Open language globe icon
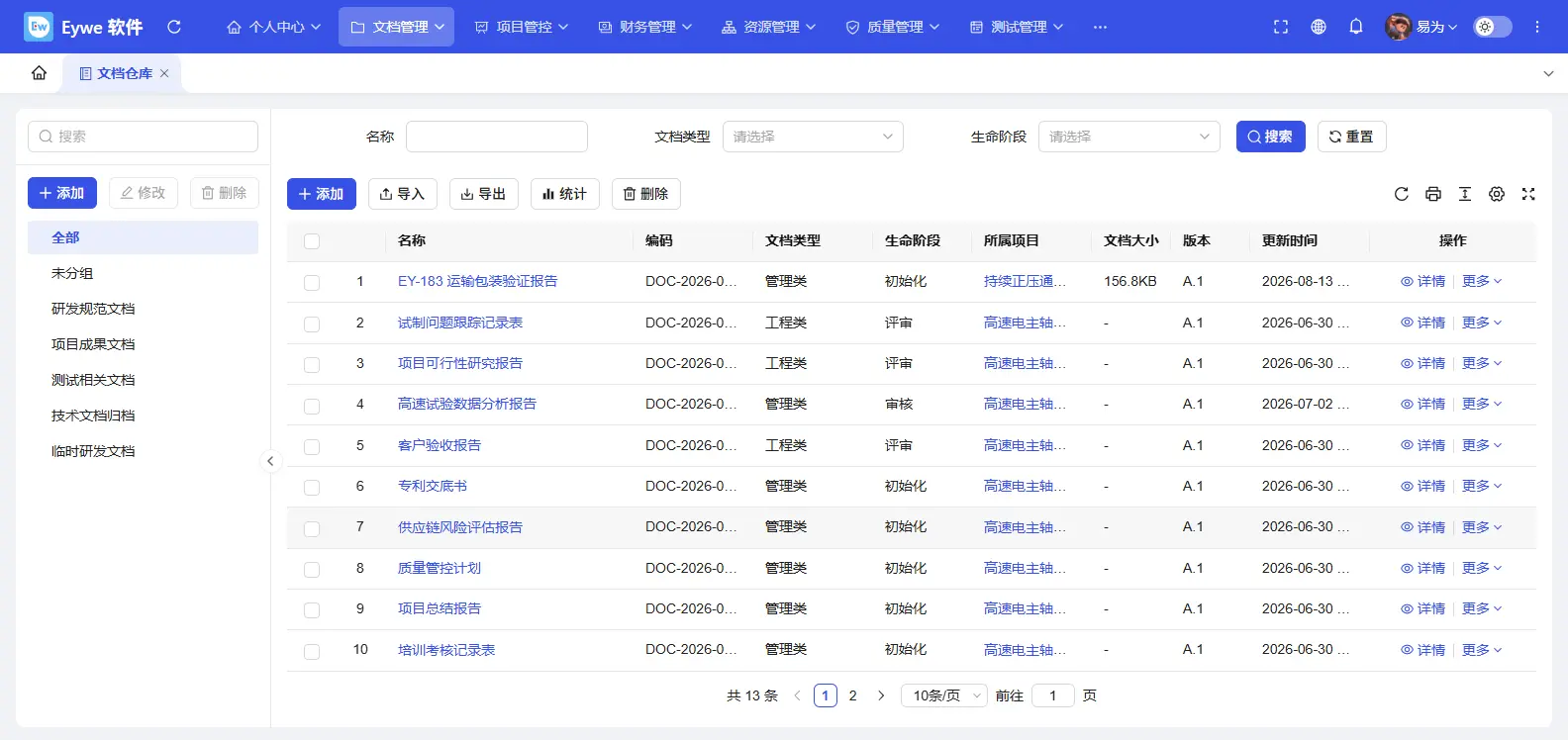The height and width of the screenshot is (740, 1568). (1319, 27)
